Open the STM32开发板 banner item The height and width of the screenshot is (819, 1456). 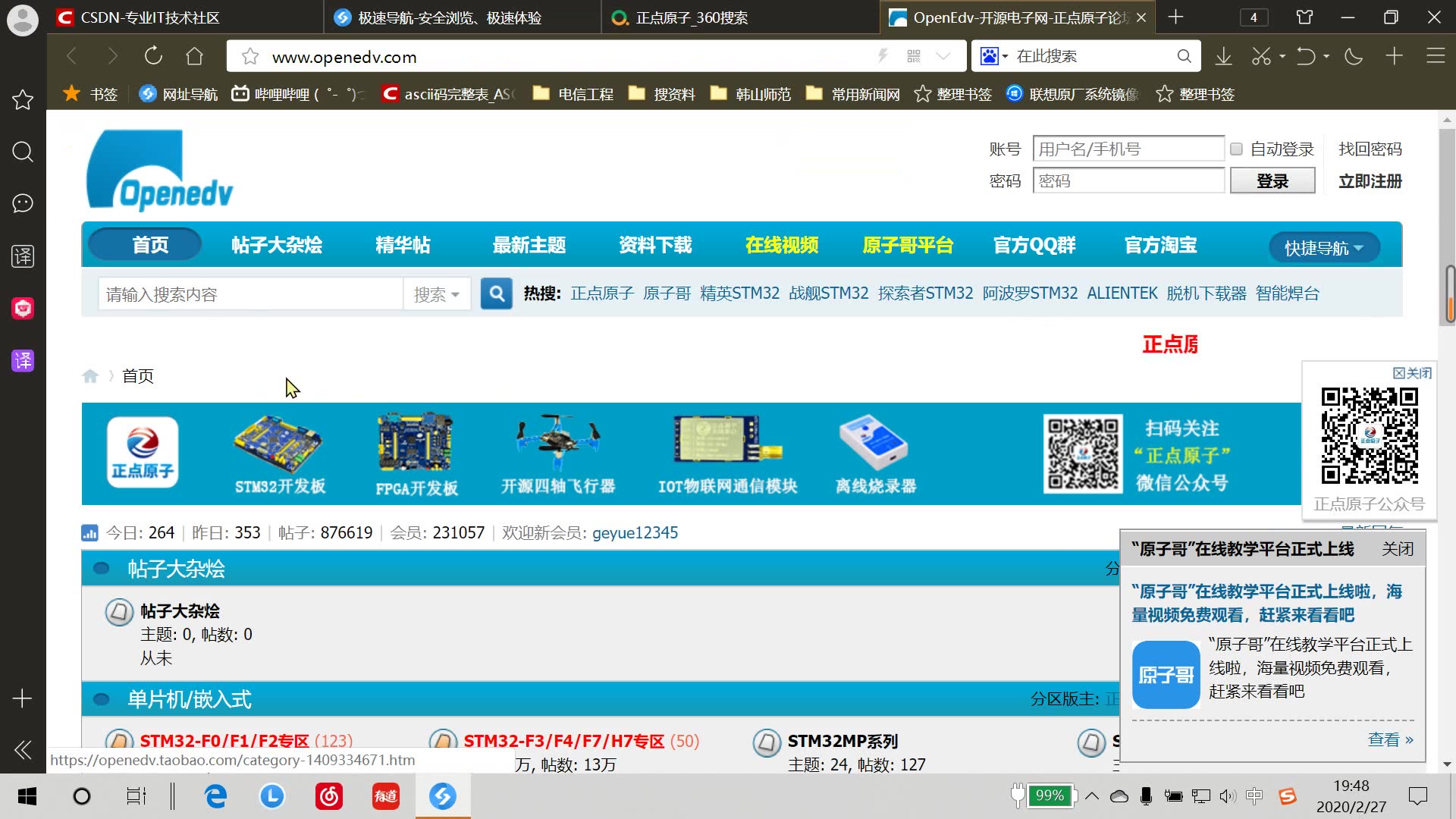280,454
